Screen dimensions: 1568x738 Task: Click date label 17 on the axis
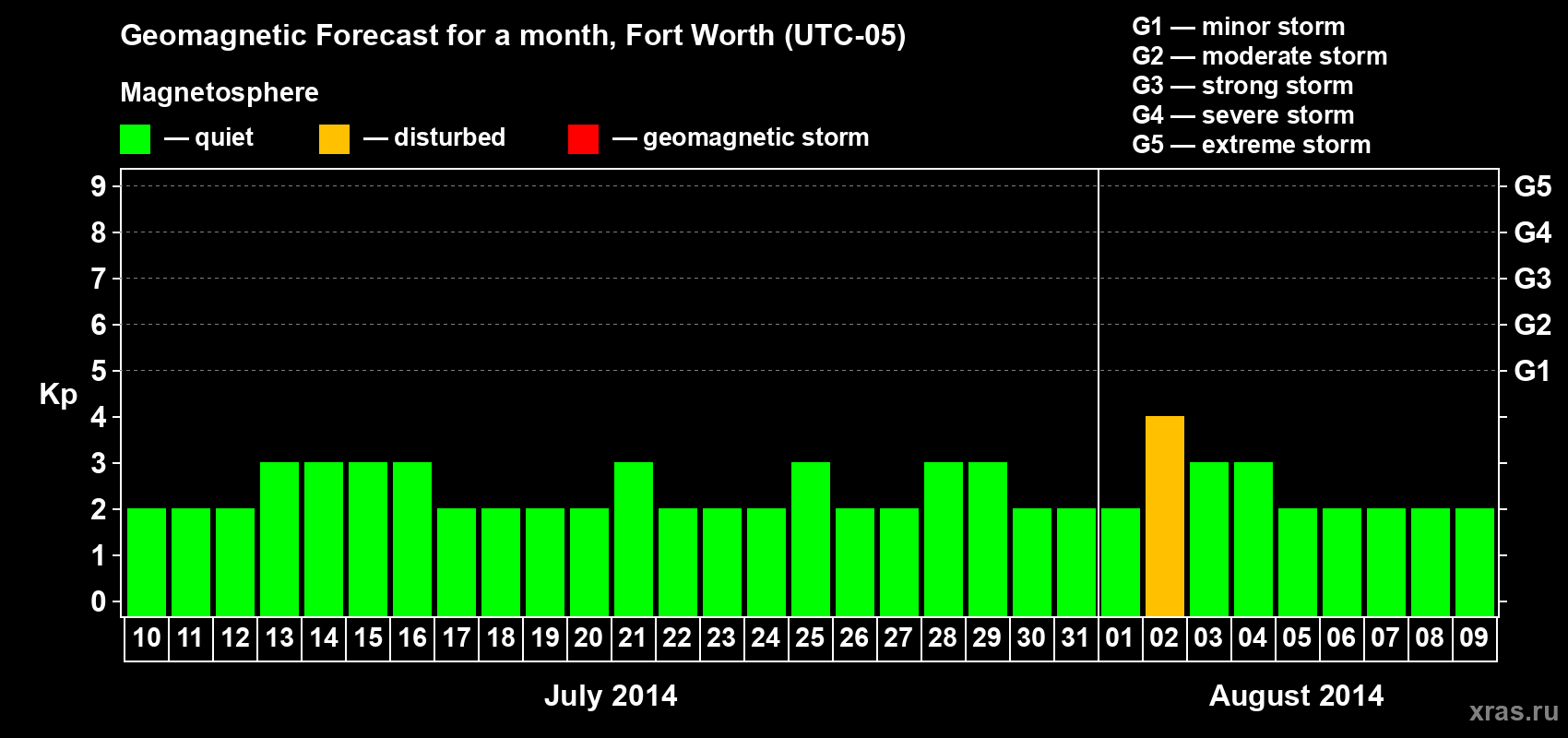(457, 638)
